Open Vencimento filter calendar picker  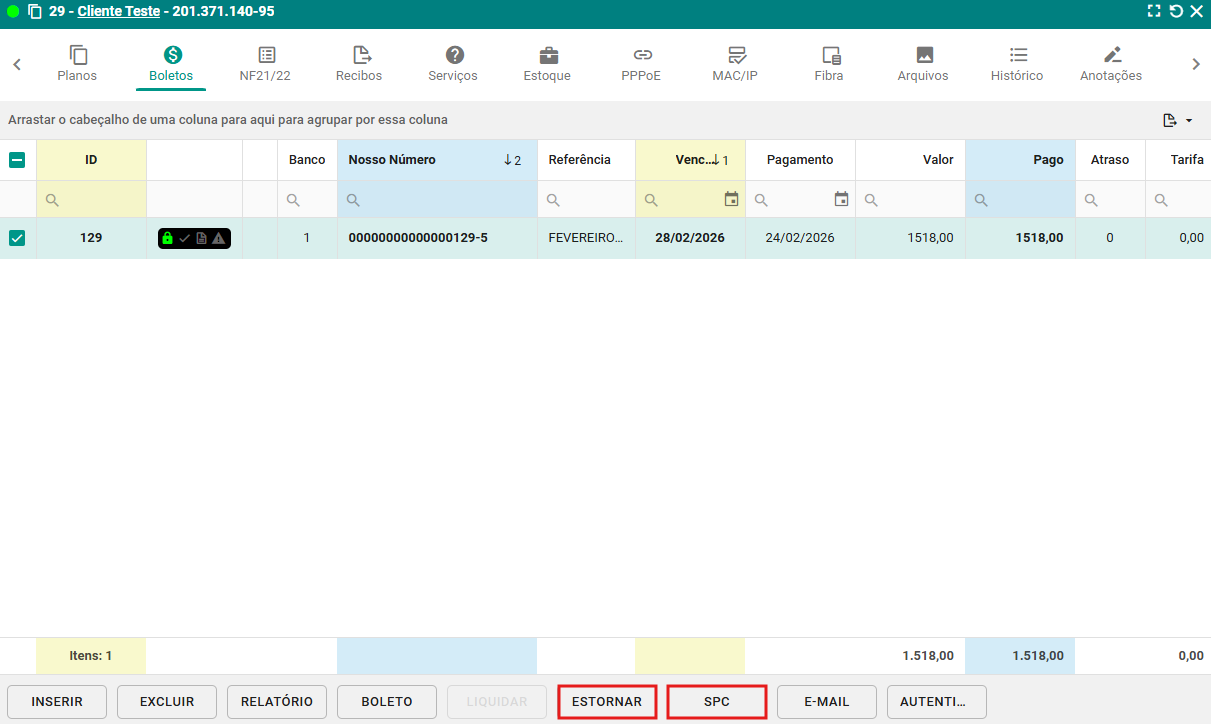731,200
